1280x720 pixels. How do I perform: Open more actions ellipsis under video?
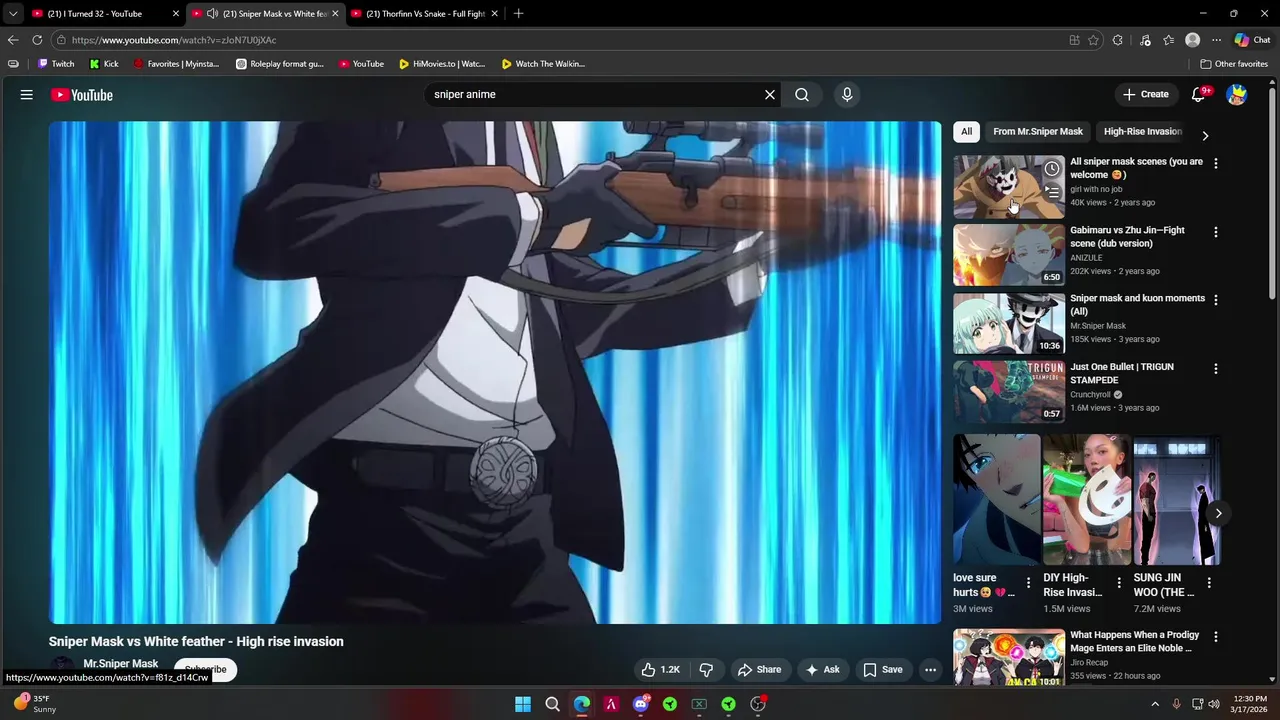pos(930,670)
